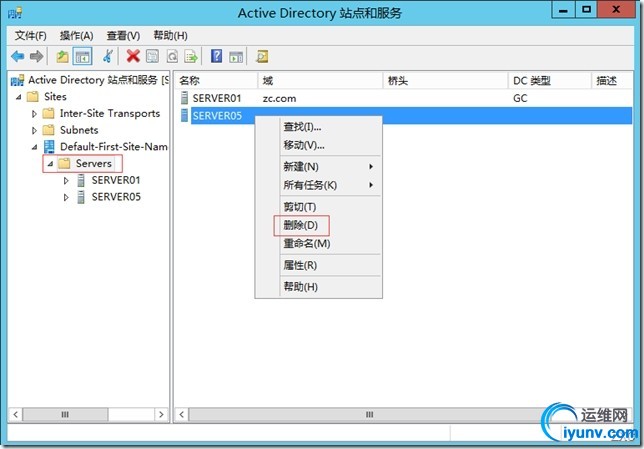644x449 pixels.
Task: Select SERVER01 under Servers in tree
Action: tap(116, 180)
